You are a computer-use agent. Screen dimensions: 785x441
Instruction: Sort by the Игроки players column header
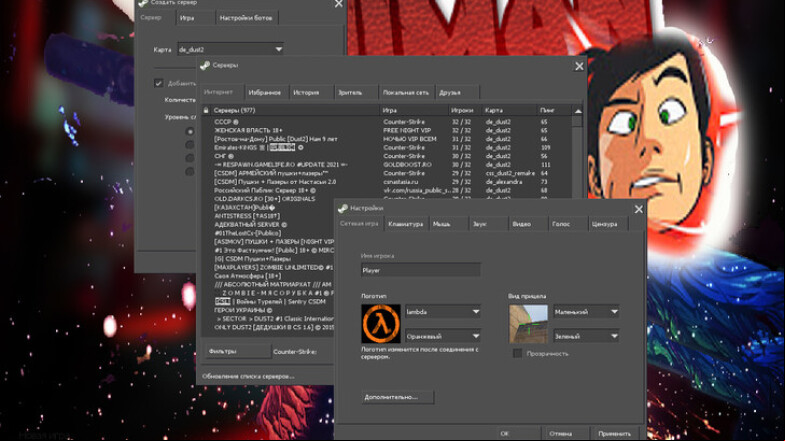[x=465, y=110]
